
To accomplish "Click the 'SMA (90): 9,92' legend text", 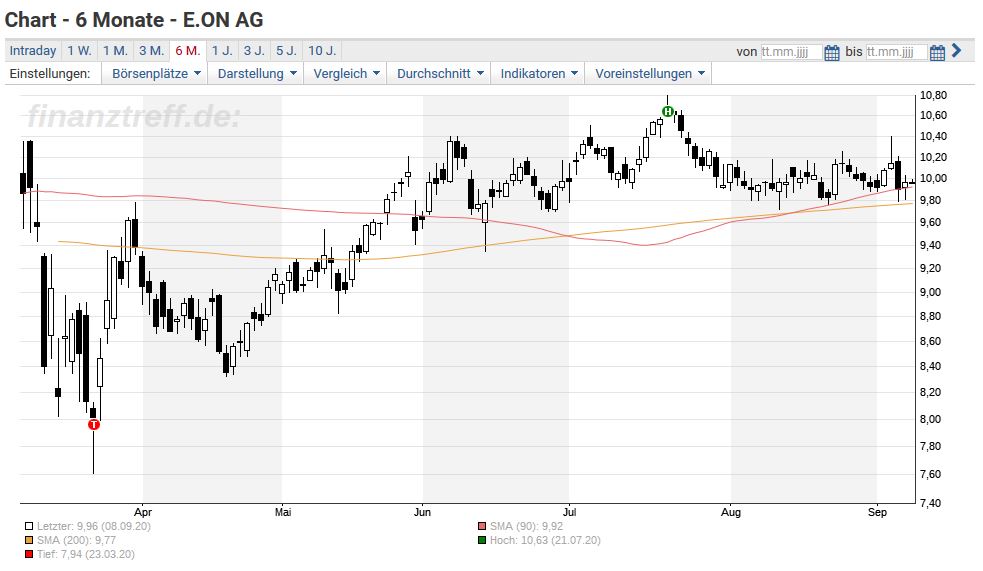I will pos(527,526).
